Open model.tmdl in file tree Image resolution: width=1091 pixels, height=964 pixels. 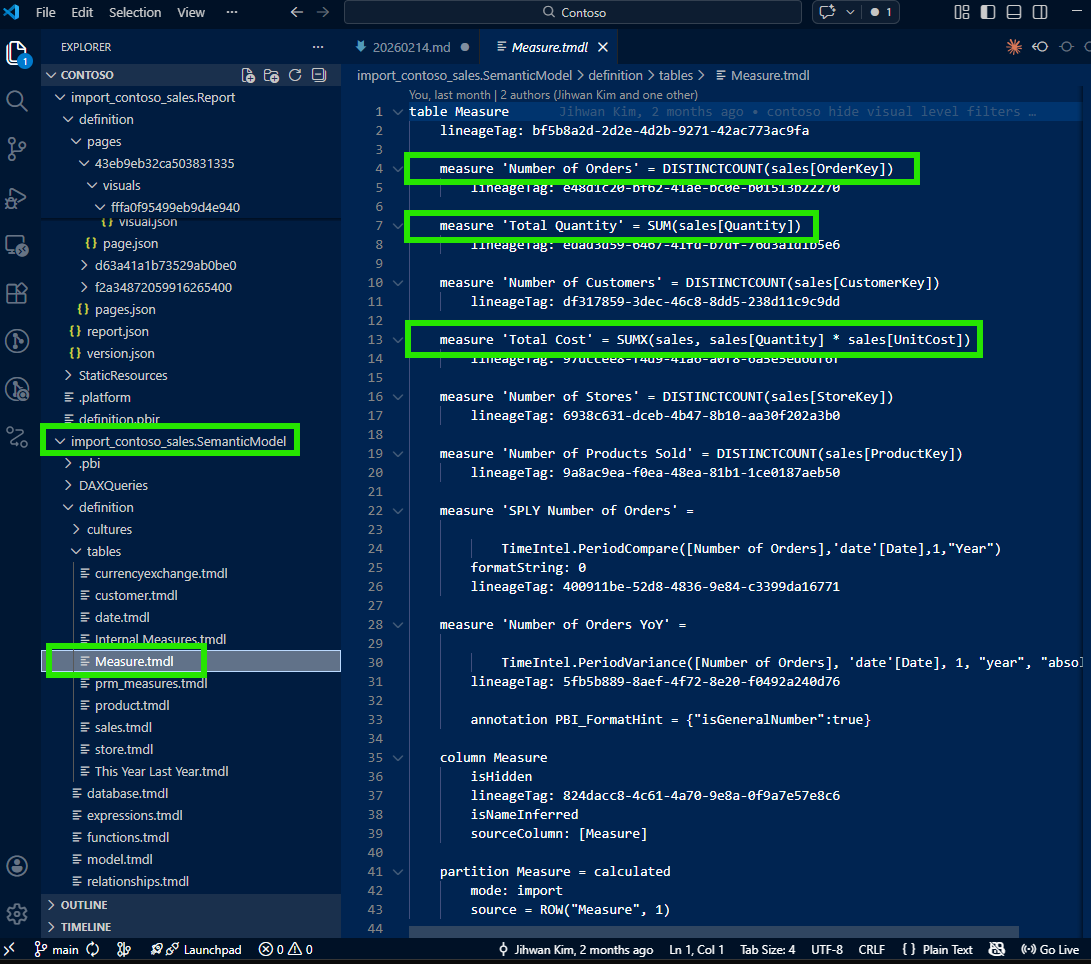pyautogui.click(x=120, y=860)
